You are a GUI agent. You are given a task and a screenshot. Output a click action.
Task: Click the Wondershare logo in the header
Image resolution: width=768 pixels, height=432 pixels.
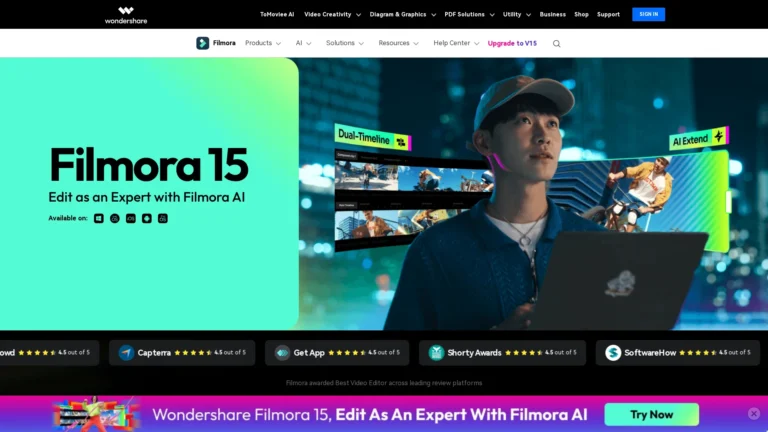click(125, 15)
